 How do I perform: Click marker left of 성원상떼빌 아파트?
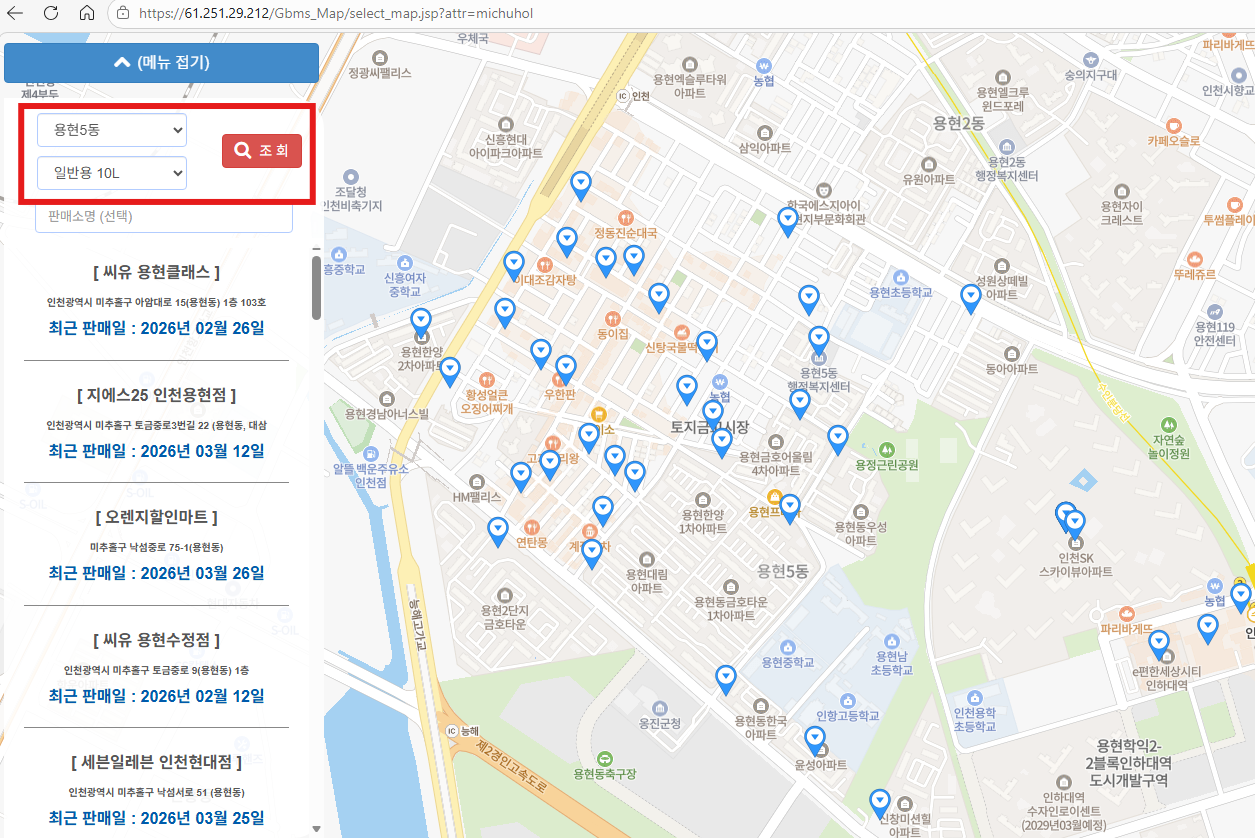[970, 298]
